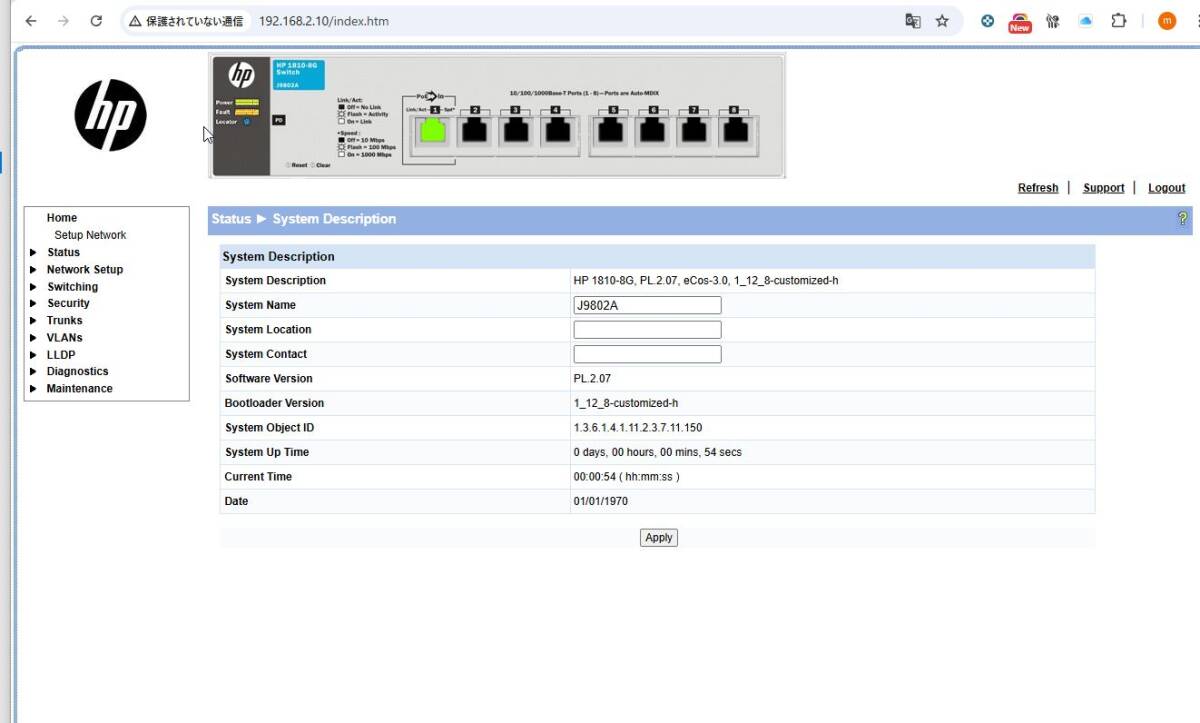Viewport: 1200px width, 723px height.
Task: Click the Logout link
Action: [x=1167, y=188]
